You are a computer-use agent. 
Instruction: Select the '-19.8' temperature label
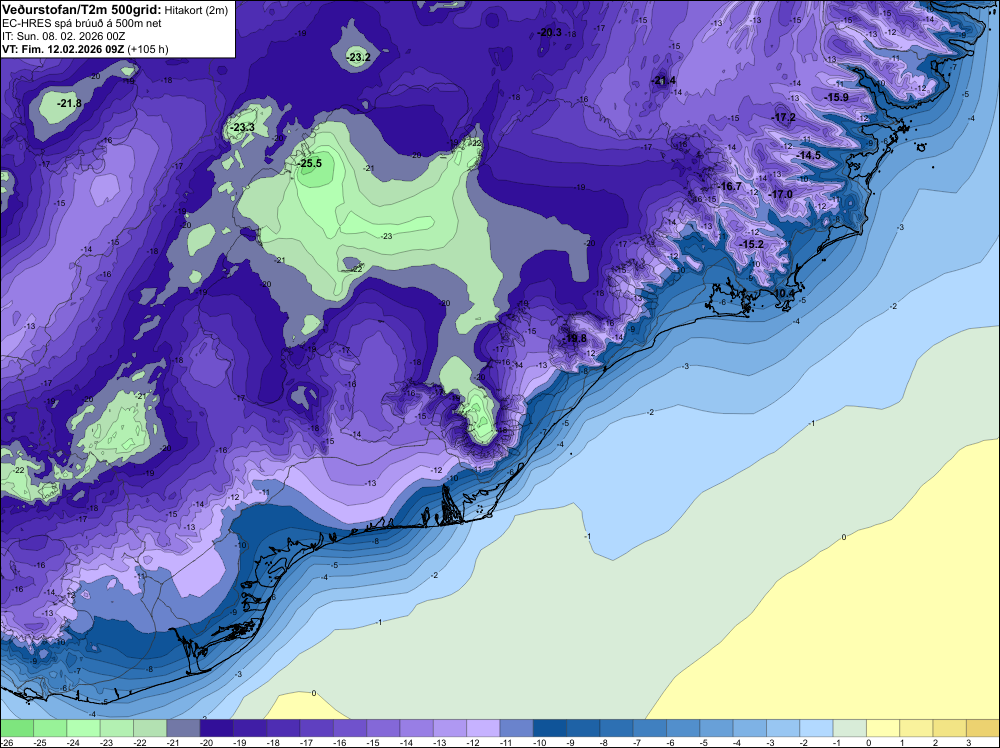coord(575,338)
